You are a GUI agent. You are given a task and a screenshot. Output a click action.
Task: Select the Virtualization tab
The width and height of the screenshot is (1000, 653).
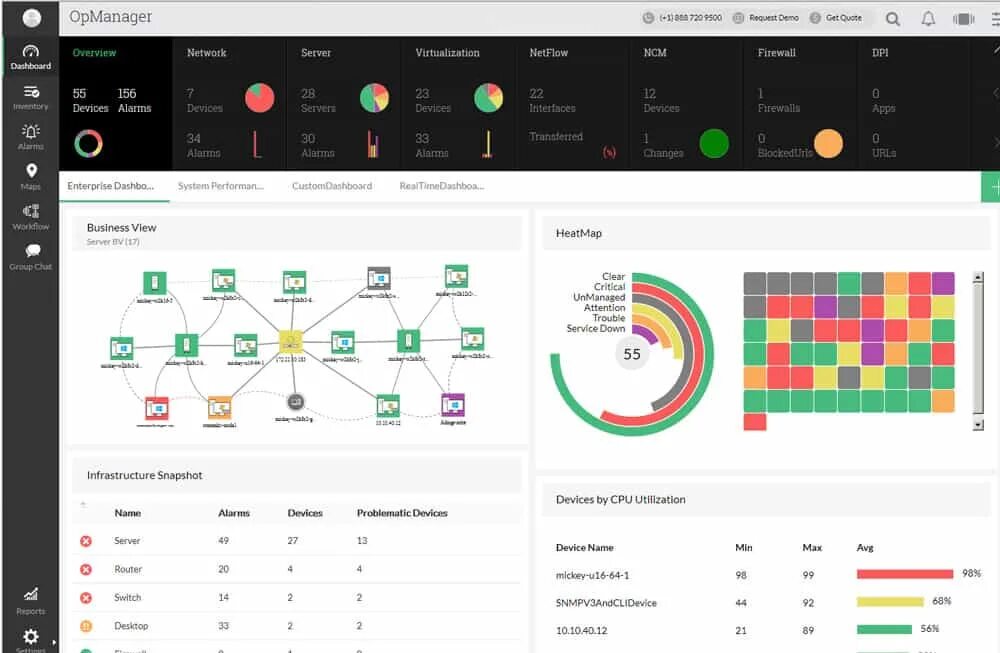(x=447, y=53)
